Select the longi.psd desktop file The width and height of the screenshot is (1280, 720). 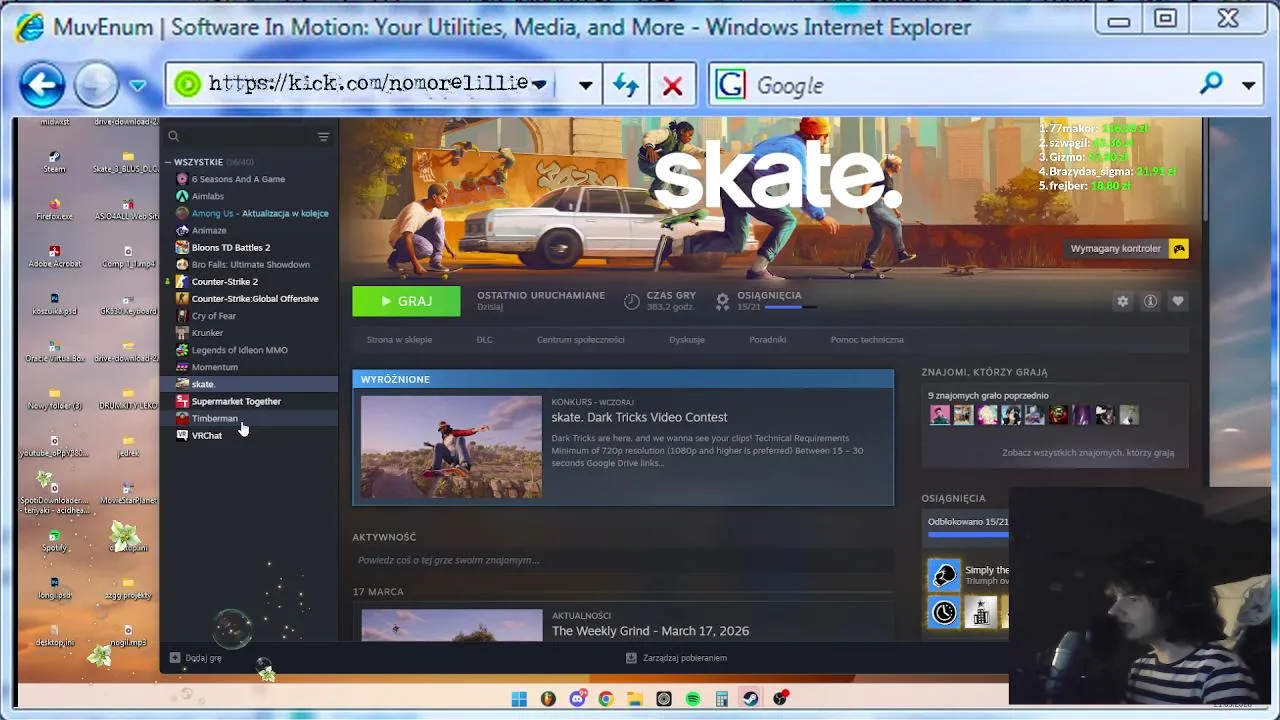point(54,588)
